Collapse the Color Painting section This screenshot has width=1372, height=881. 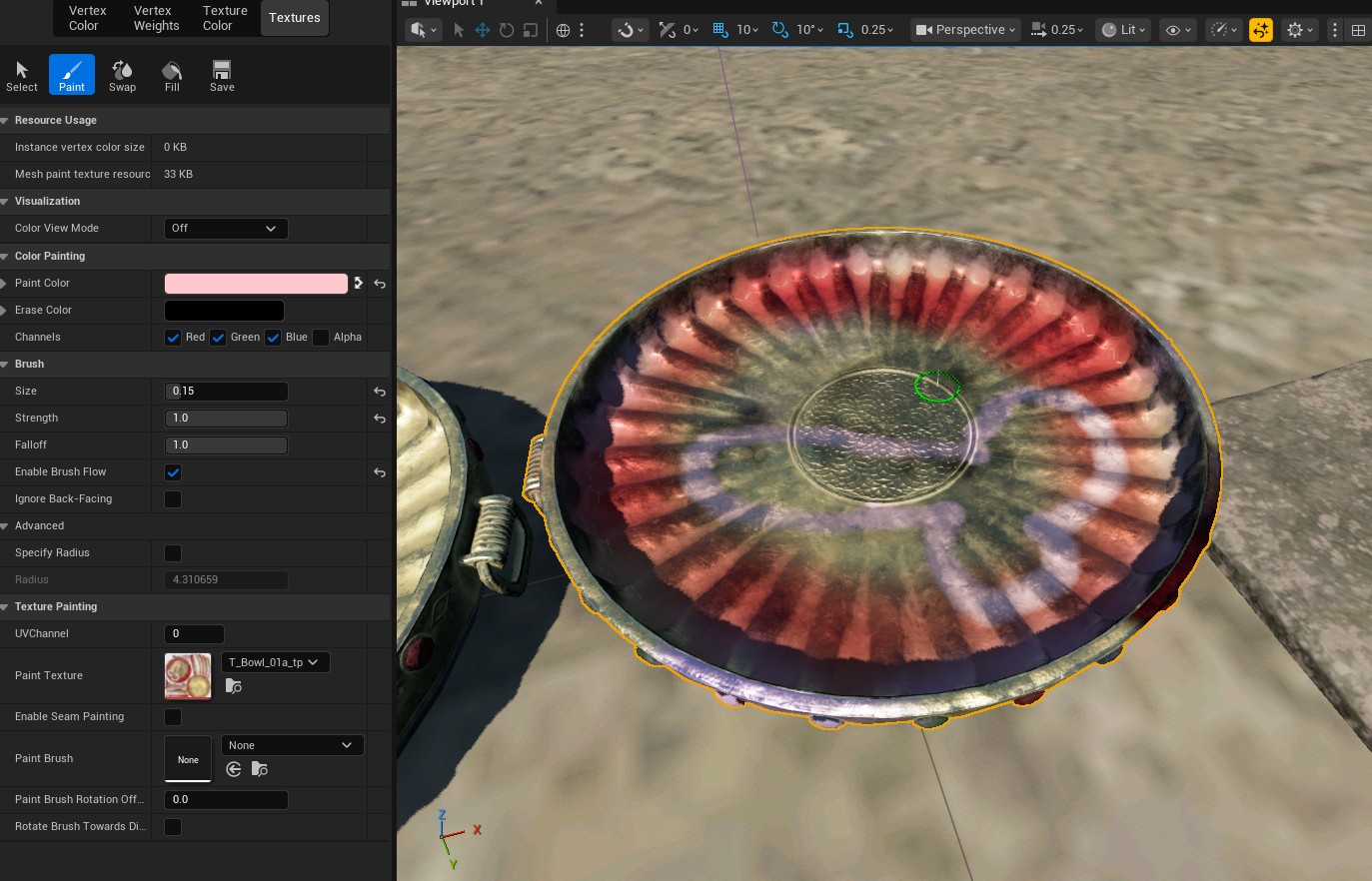5,257
